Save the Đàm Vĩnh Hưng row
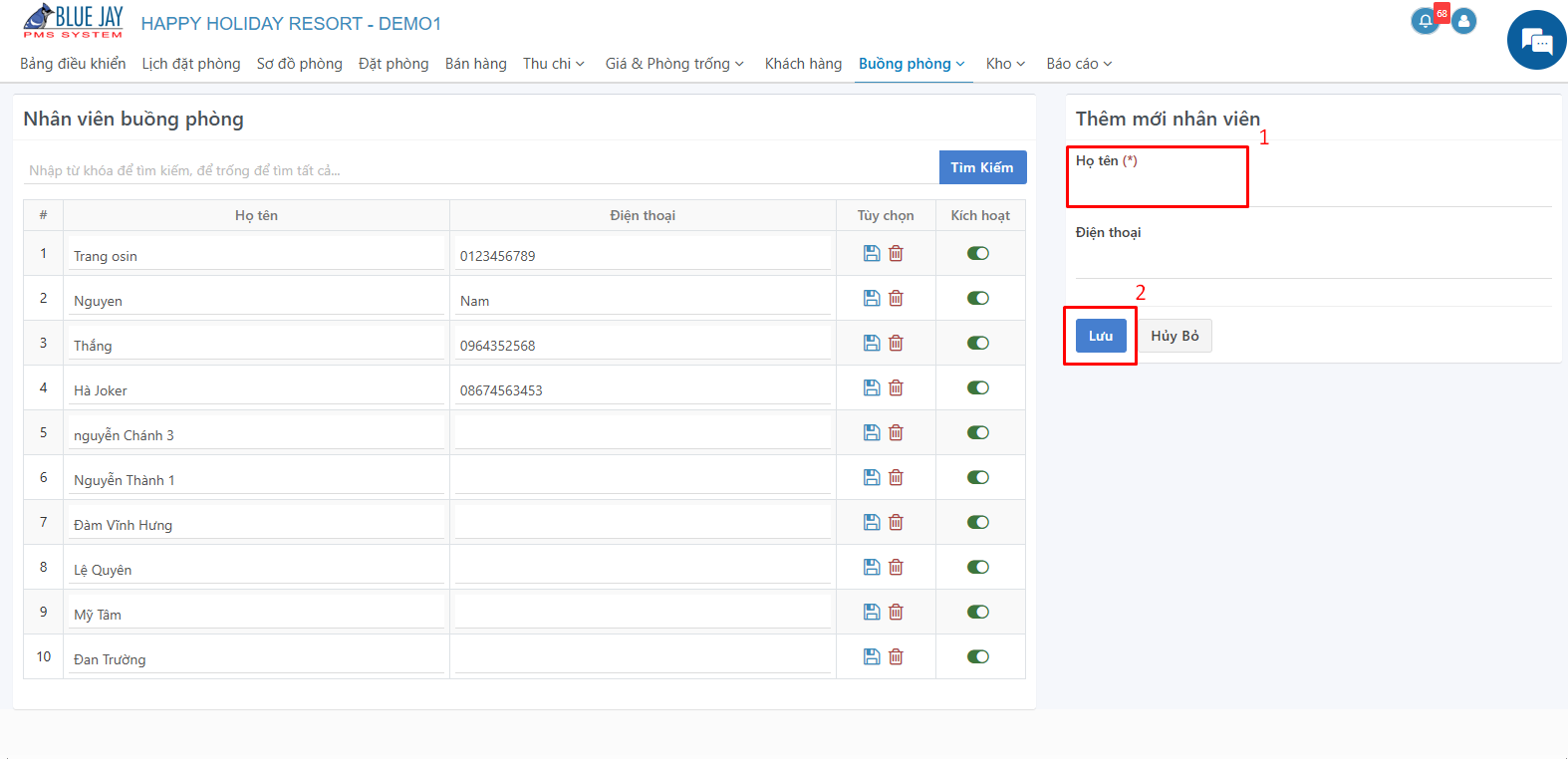 click(x=872, y=522)
